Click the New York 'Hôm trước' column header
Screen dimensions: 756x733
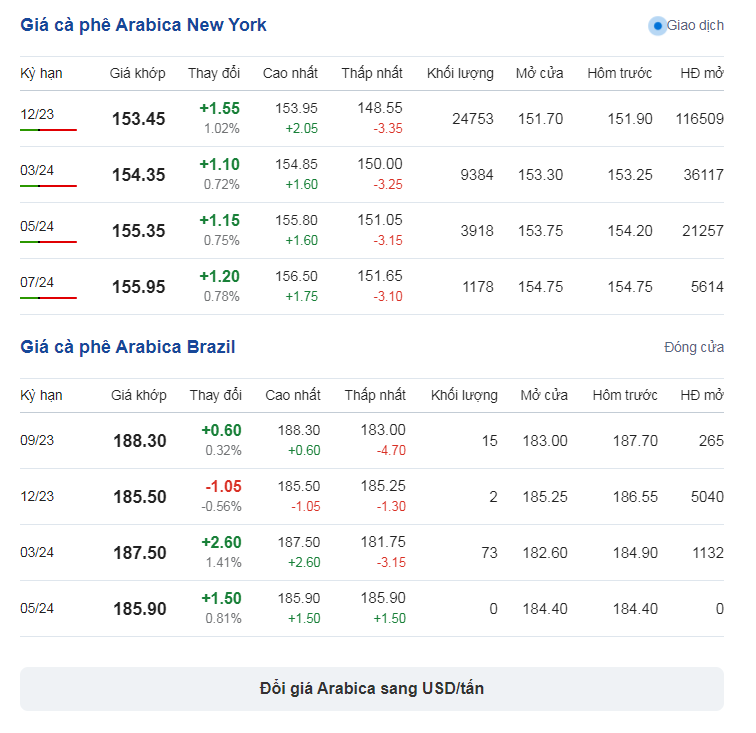click(x=620, y=73)
